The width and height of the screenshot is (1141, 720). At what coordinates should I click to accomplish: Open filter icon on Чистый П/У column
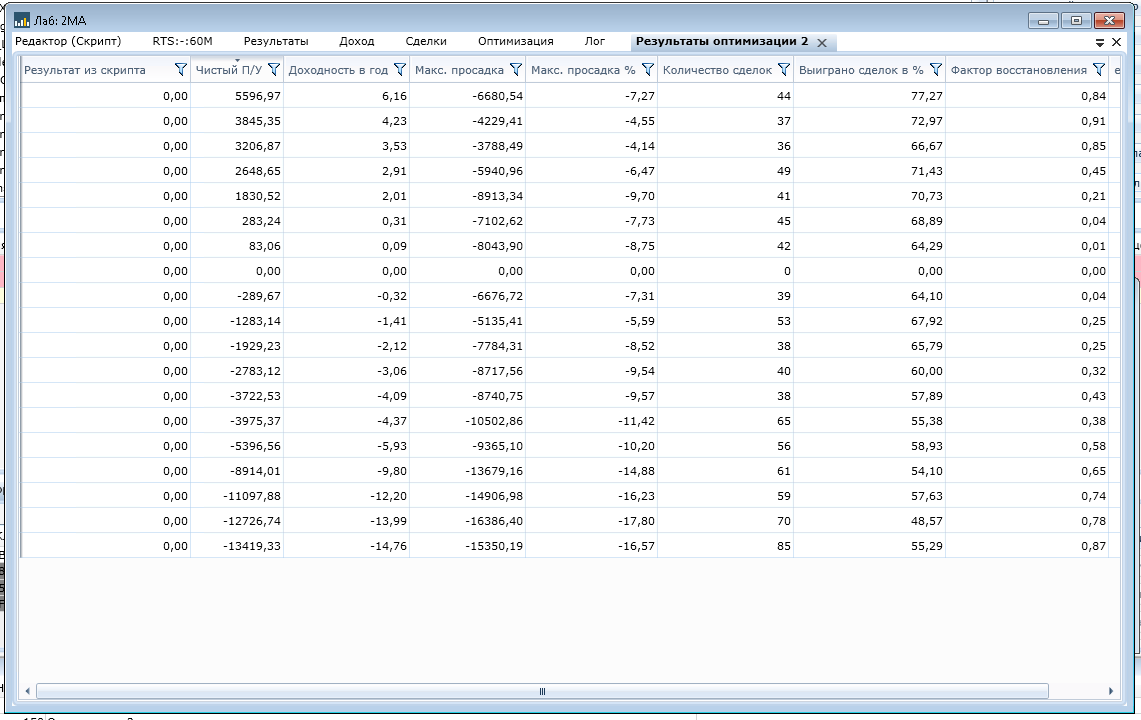coord(273,70)
